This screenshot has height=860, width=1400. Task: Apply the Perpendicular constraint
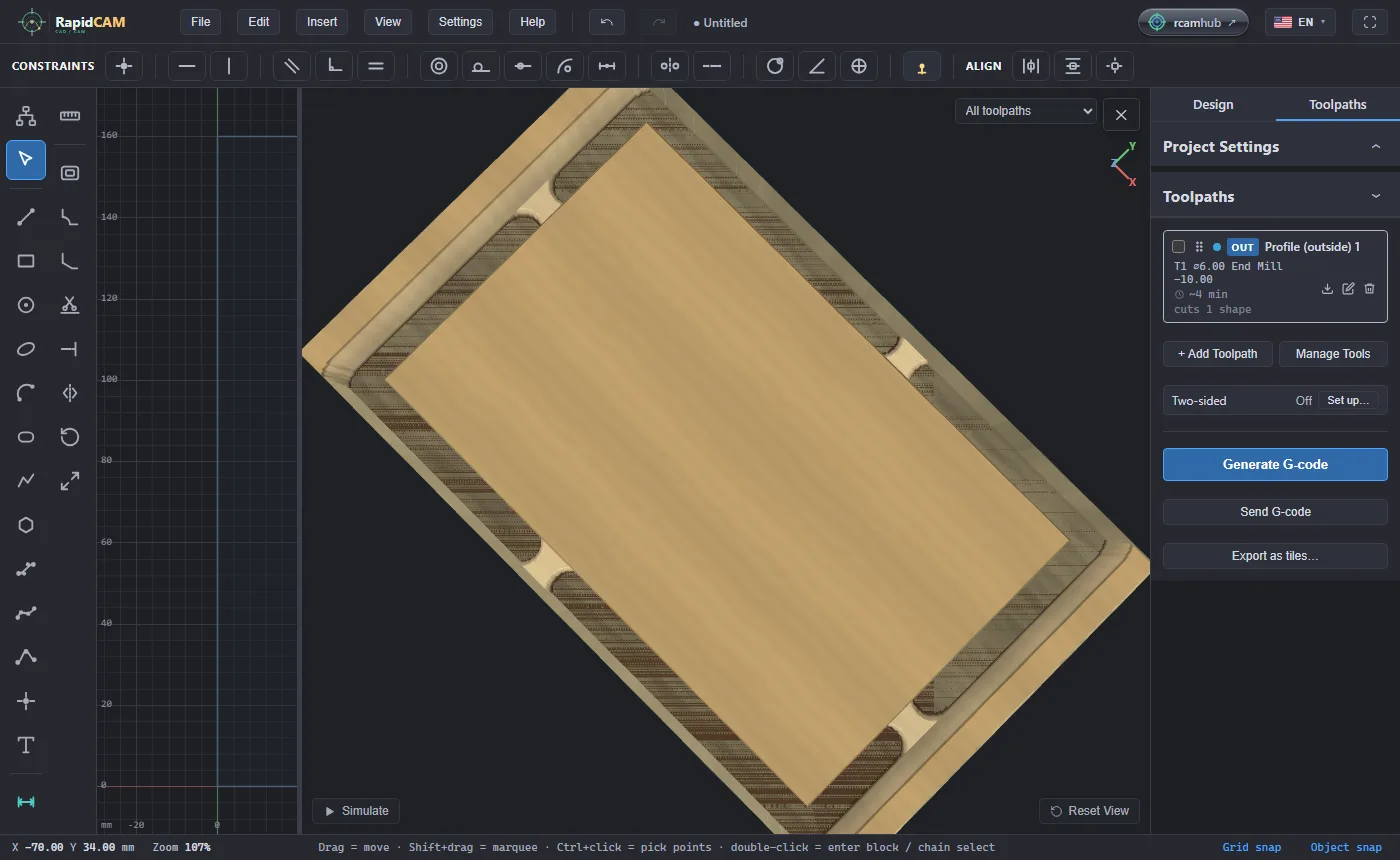click(x=334, y=66)
